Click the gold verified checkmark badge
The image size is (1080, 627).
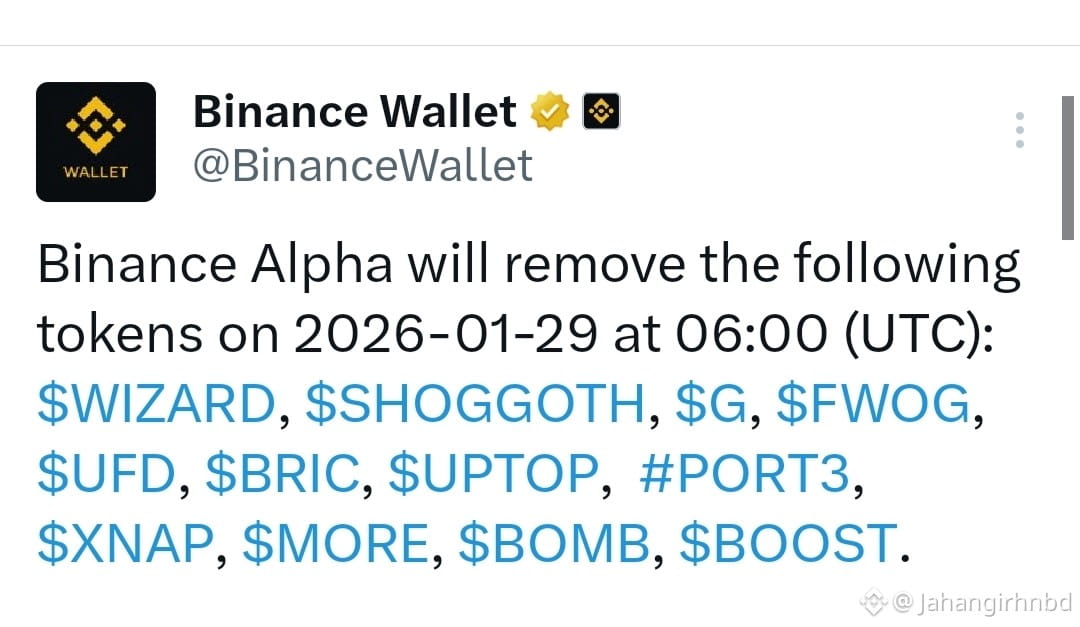click(x=549, y=111)
